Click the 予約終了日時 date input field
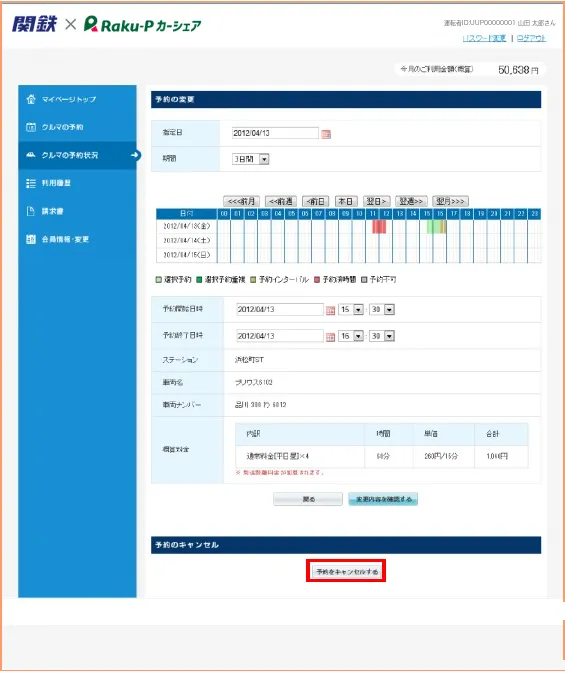Image resolution: width=565 pixels, height=673 pixels. (280, 336)
